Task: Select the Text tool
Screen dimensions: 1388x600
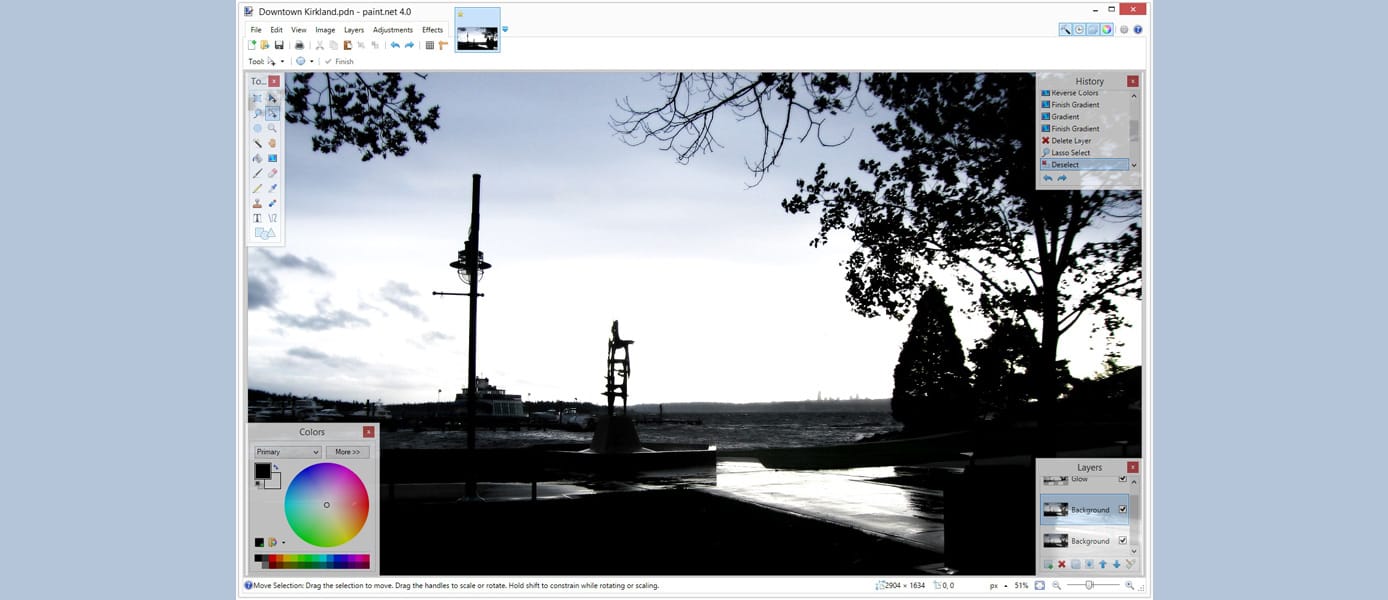Action: coord(257,218)
